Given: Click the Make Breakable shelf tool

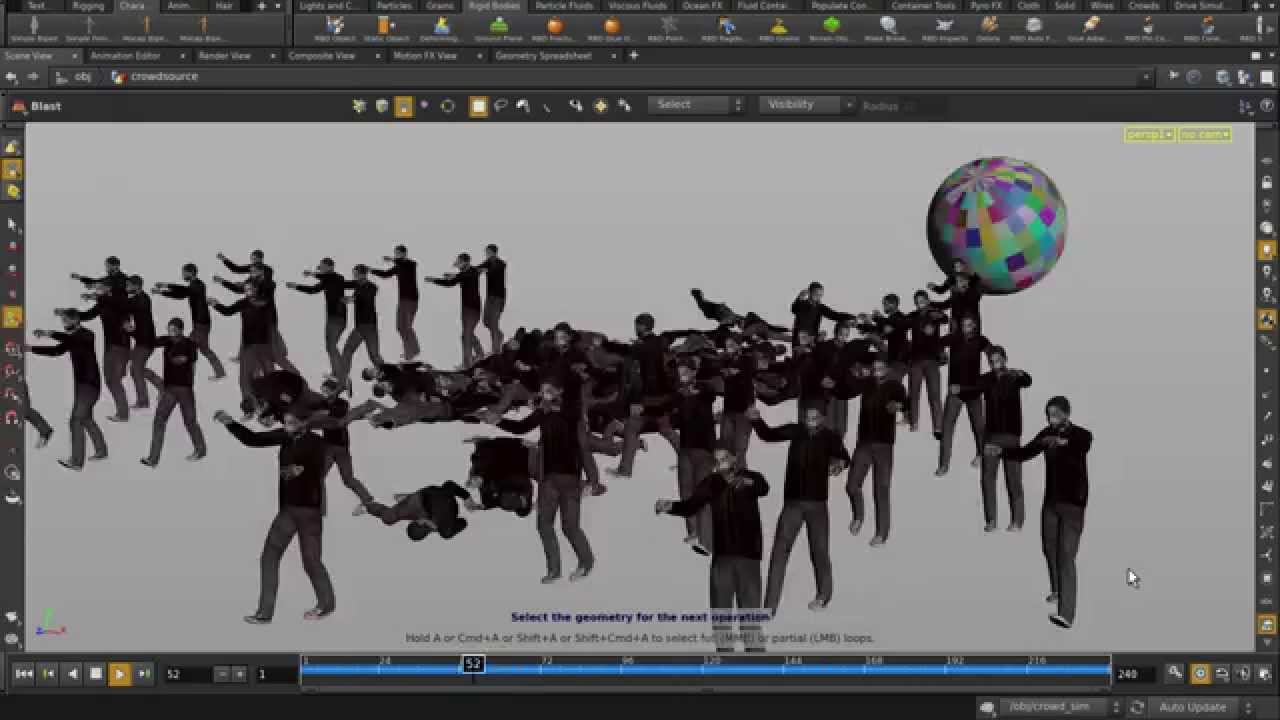Looking at the screenshot, I should [888, 28].
